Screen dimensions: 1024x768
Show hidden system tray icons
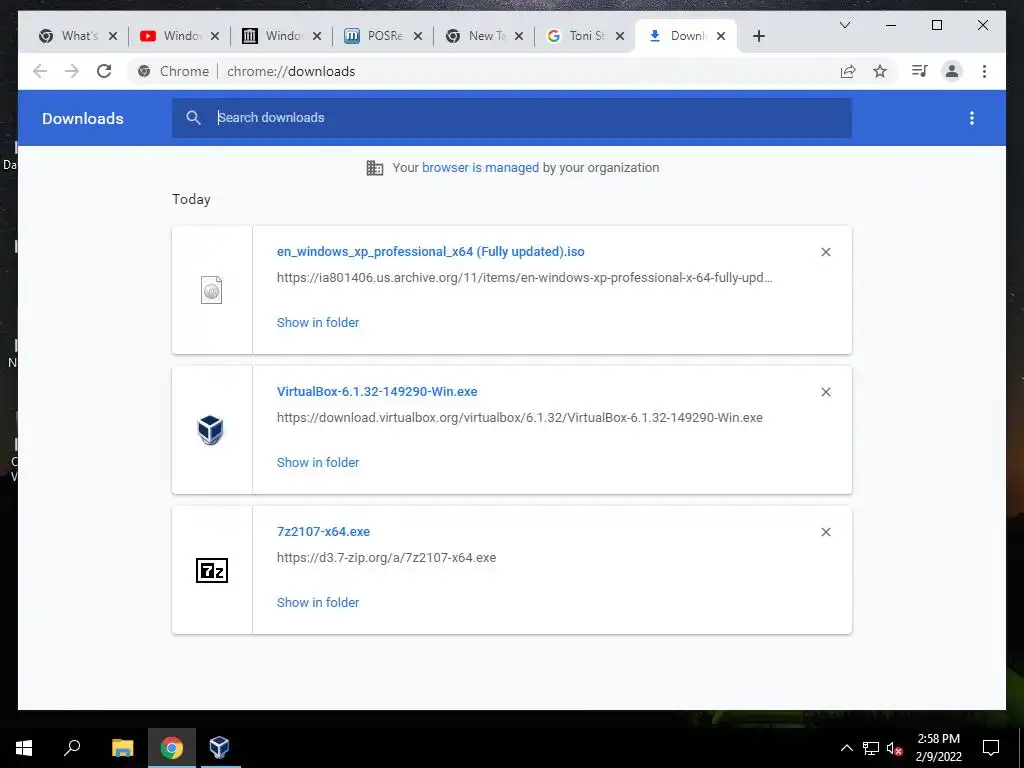846,748
